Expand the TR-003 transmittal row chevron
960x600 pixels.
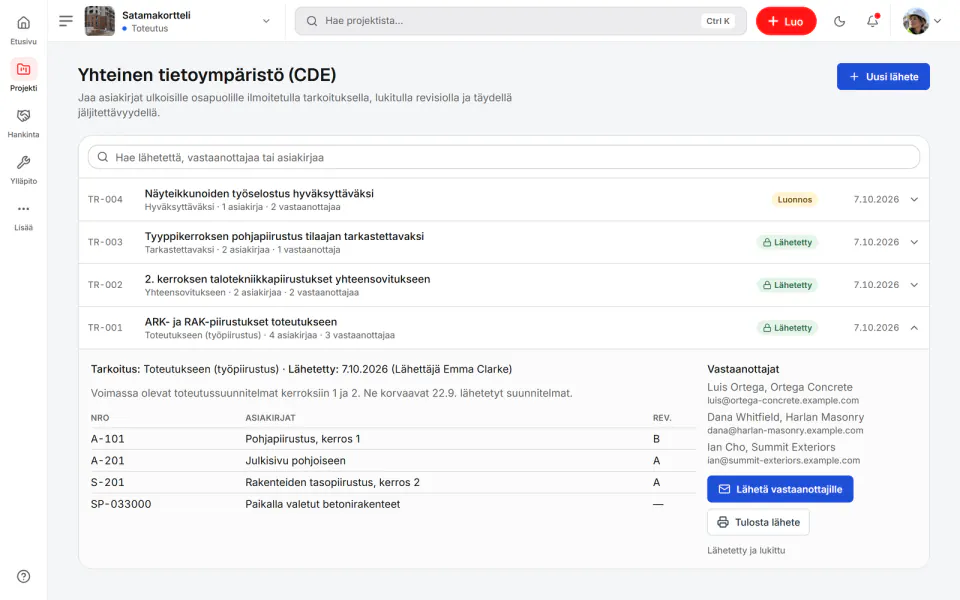[x=914, y=242]
